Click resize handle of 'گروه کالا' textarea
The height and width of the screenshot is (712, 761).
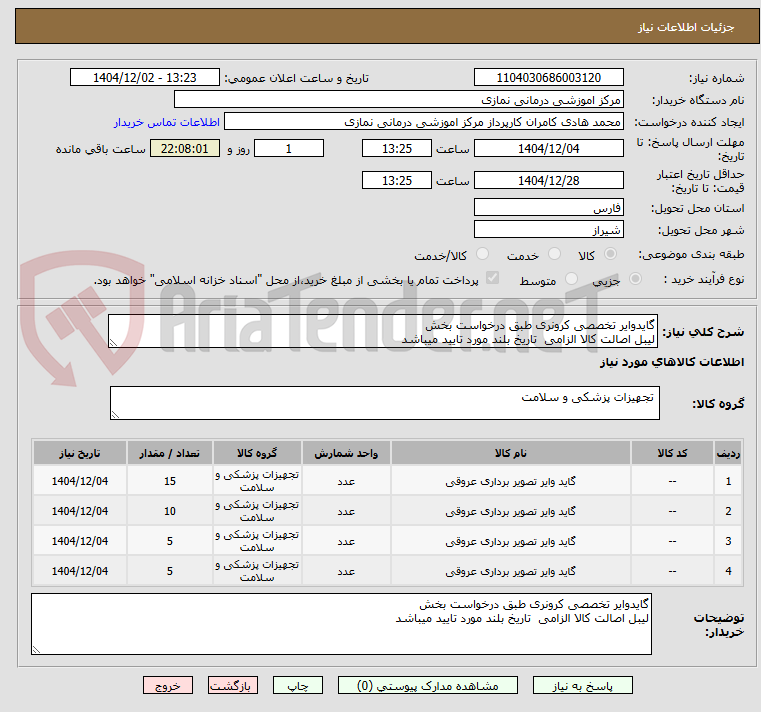coord(115,414)
